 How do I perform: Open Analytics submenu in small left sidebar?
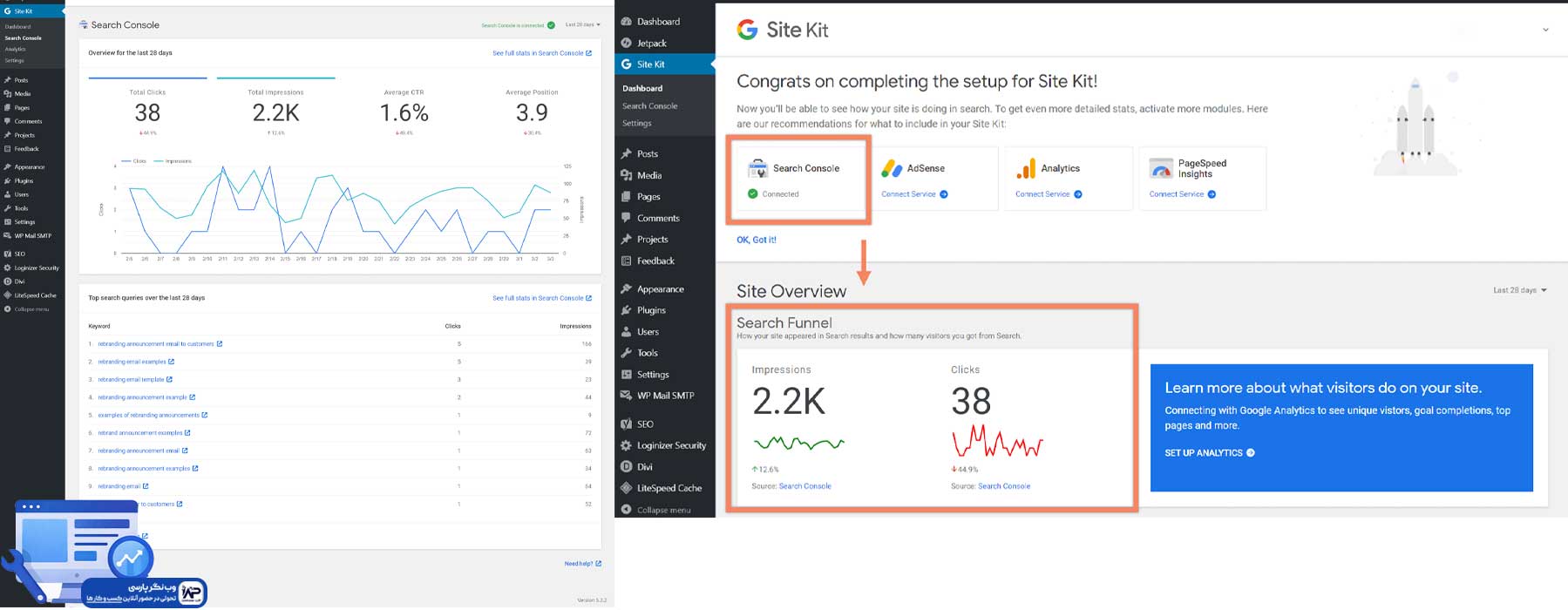pos(15,50)
